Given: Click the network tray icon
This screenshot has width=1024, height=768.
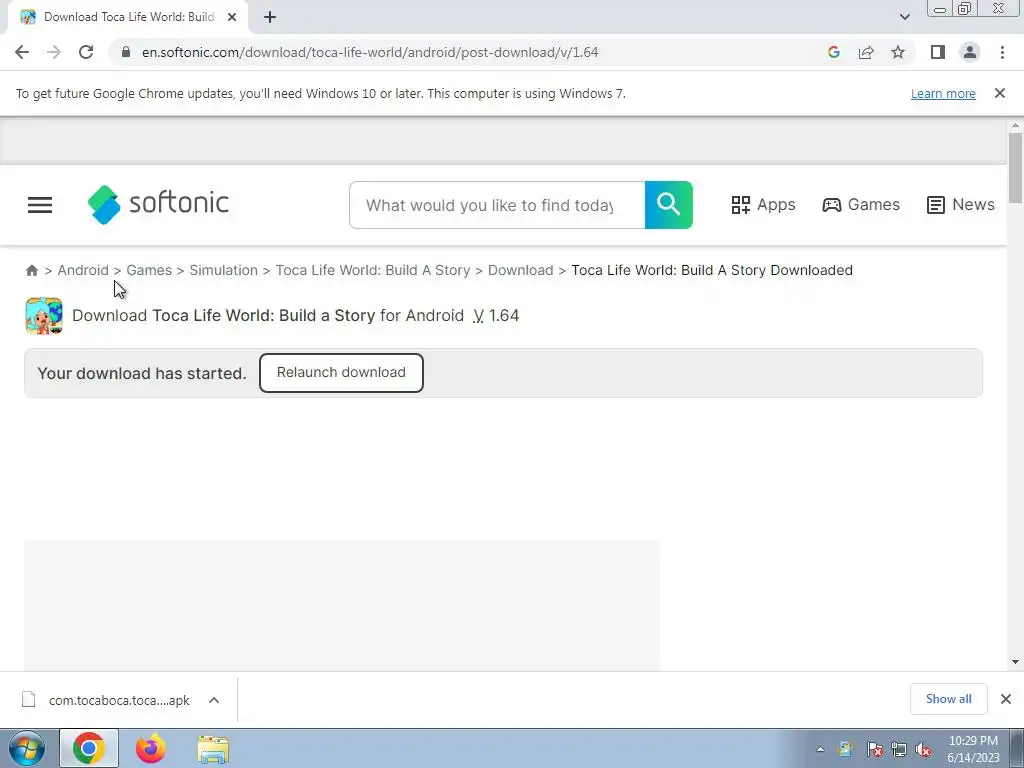Looking at the screenshot, I should point(899,750).
